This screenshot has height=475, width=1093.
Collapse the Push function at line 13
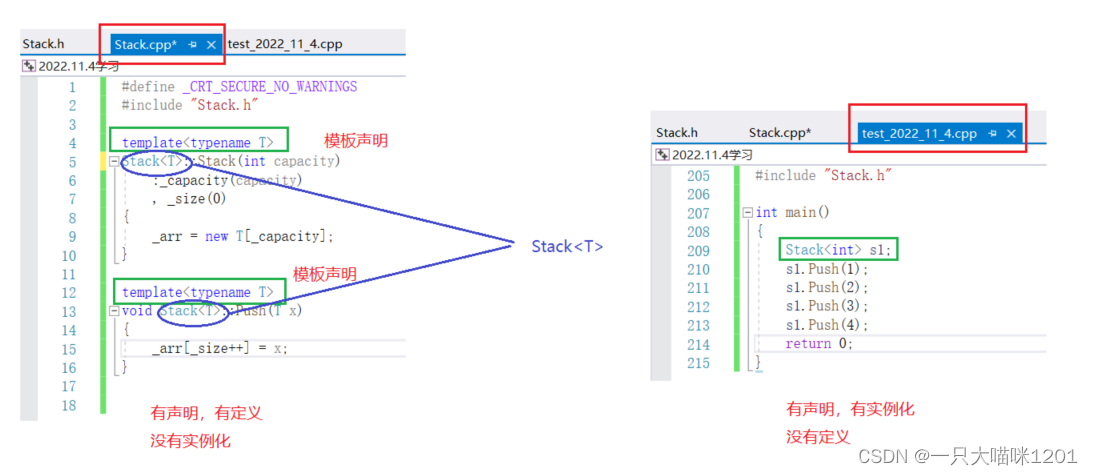point(114,311)
